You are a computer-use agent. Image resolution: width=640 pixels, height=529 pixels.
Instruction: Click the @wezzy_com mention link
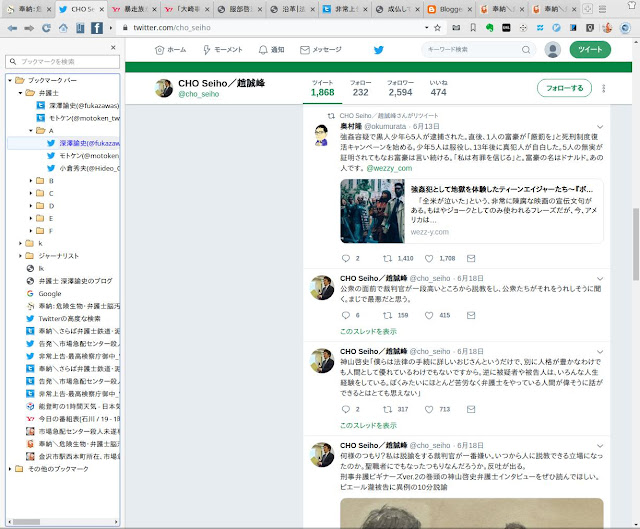389,168
